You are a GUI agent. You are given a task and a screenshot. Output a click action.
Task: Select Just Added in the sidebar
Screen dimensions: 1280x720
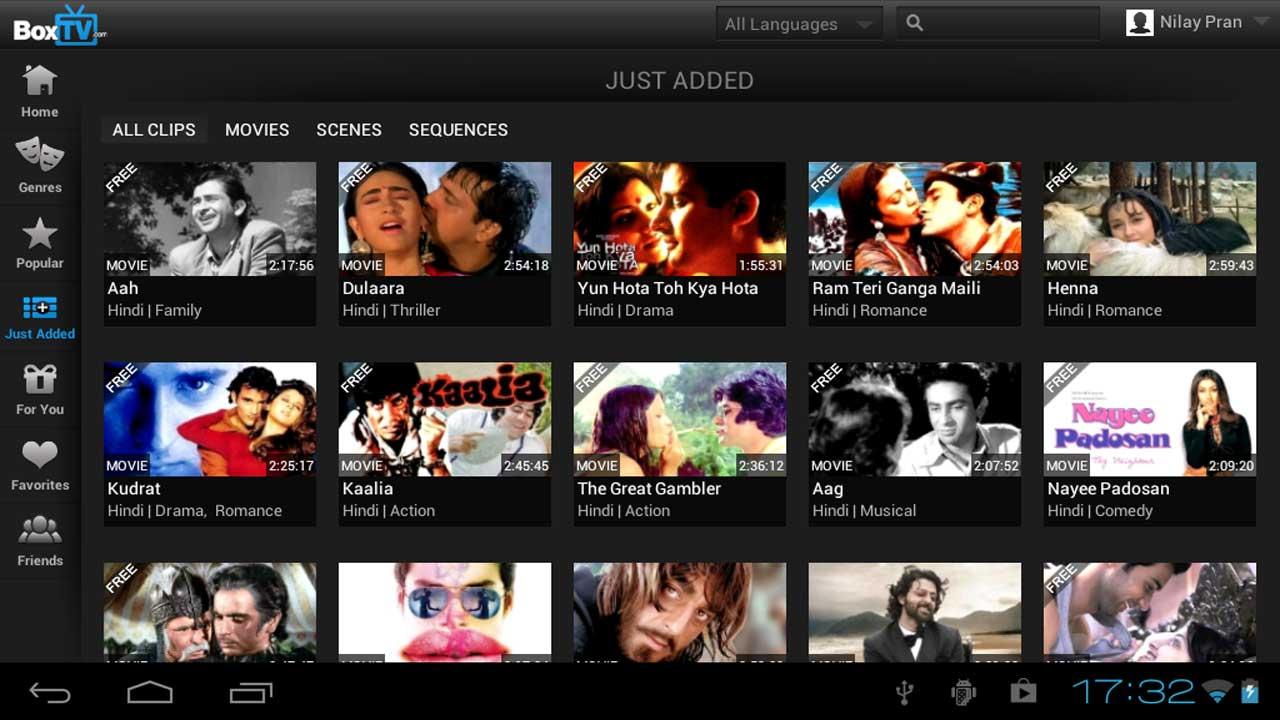tap(40, 318)
